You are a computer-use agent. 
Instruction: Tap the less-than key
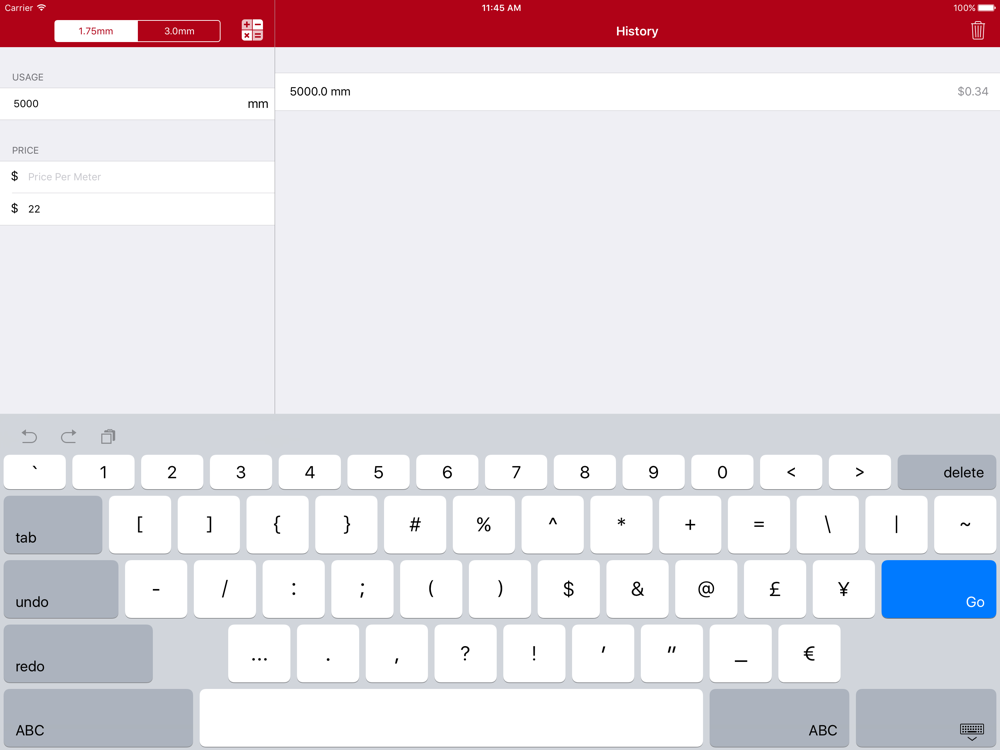pos(791,472)
